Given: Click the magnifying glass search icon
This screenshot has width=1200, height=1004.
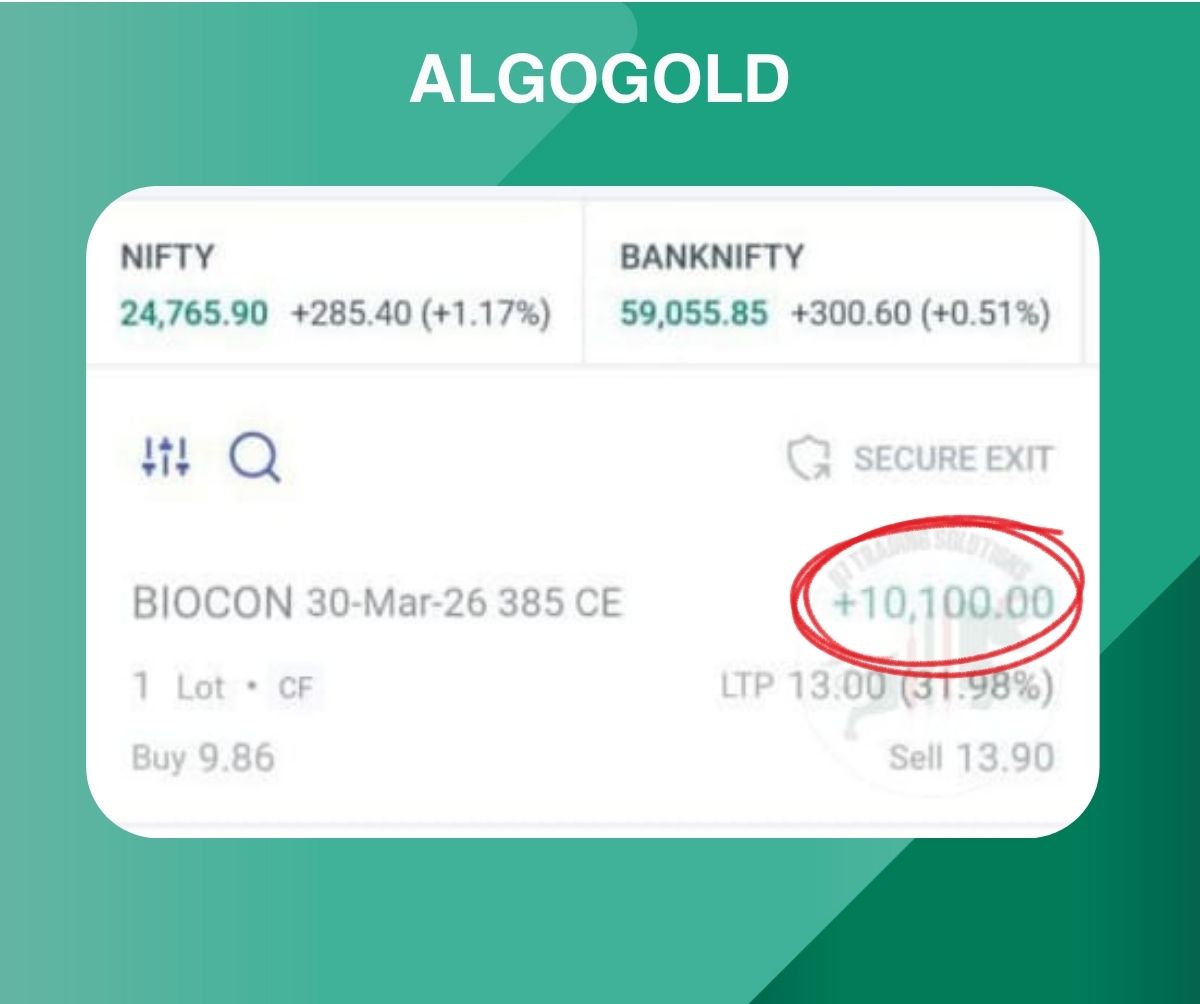Looking at the screenshot, I should (254, 459).
